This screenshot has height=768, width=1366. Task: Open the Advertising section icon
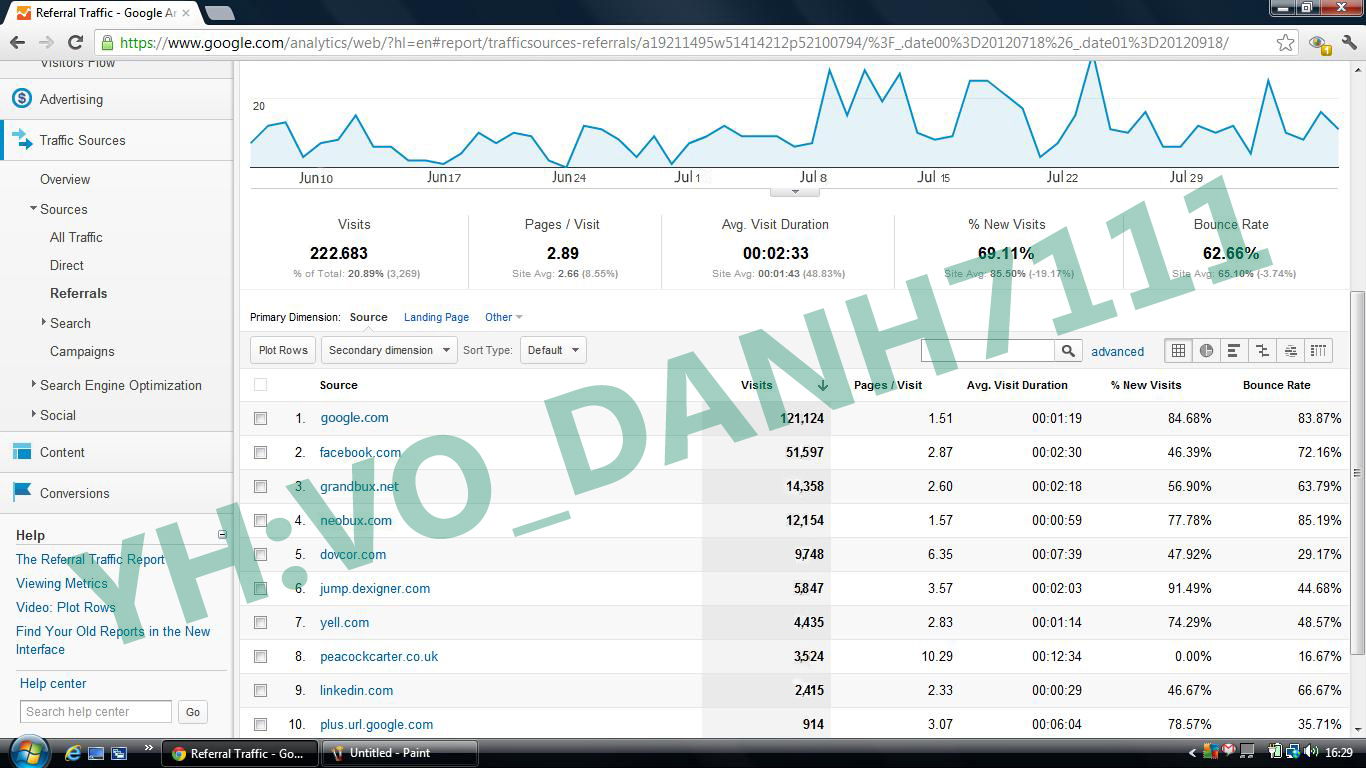point(22,99)
